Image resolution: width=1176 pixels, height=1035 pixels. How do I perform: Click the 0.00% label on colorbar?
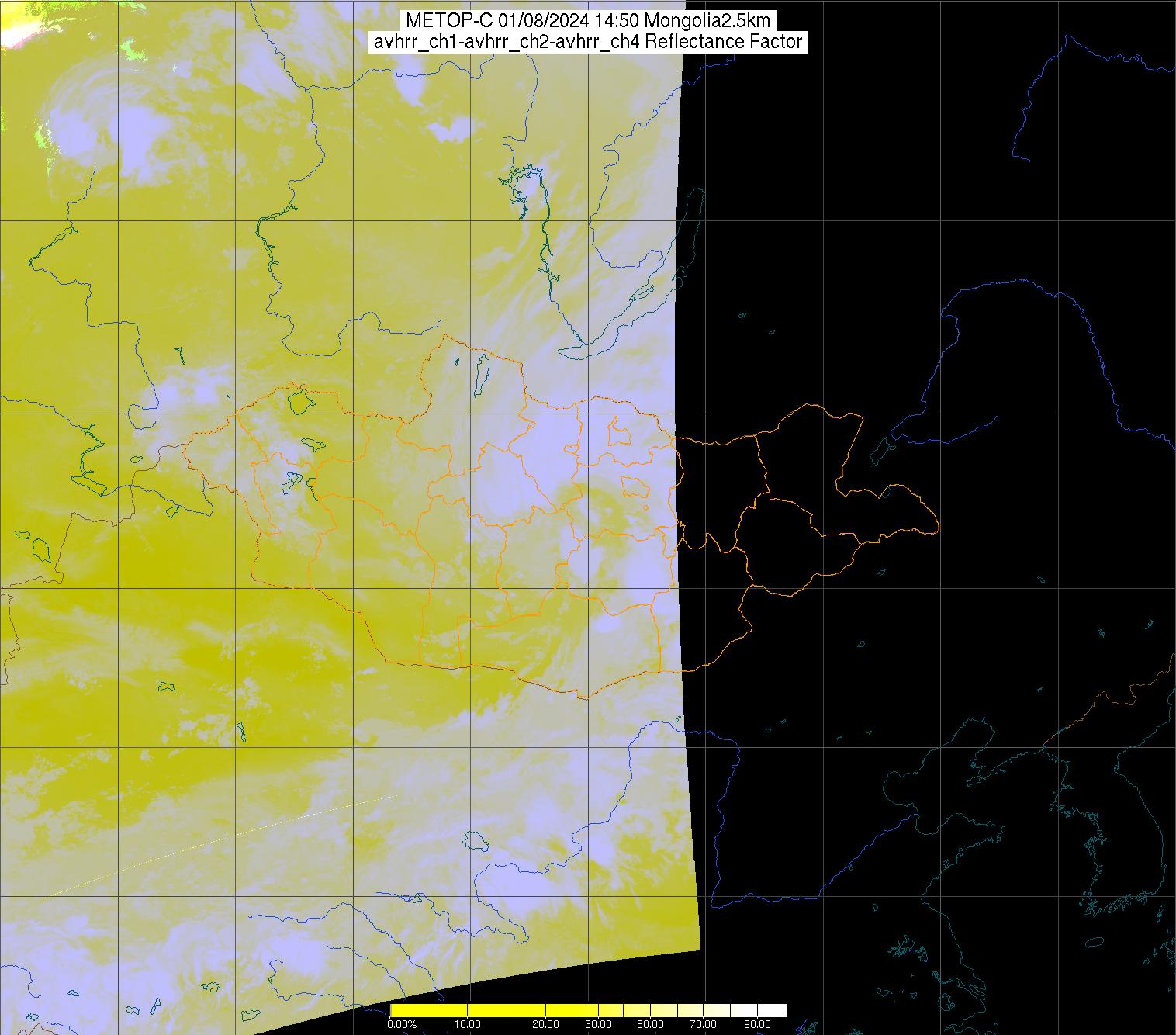[401, 1025]
